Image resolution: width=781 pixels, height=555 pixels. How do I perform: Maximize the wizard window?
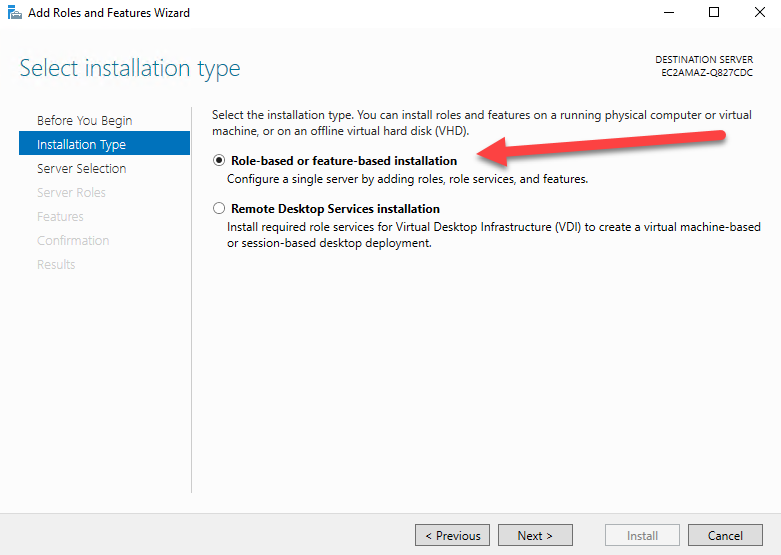pyautogui.click(x=714, y=13)
